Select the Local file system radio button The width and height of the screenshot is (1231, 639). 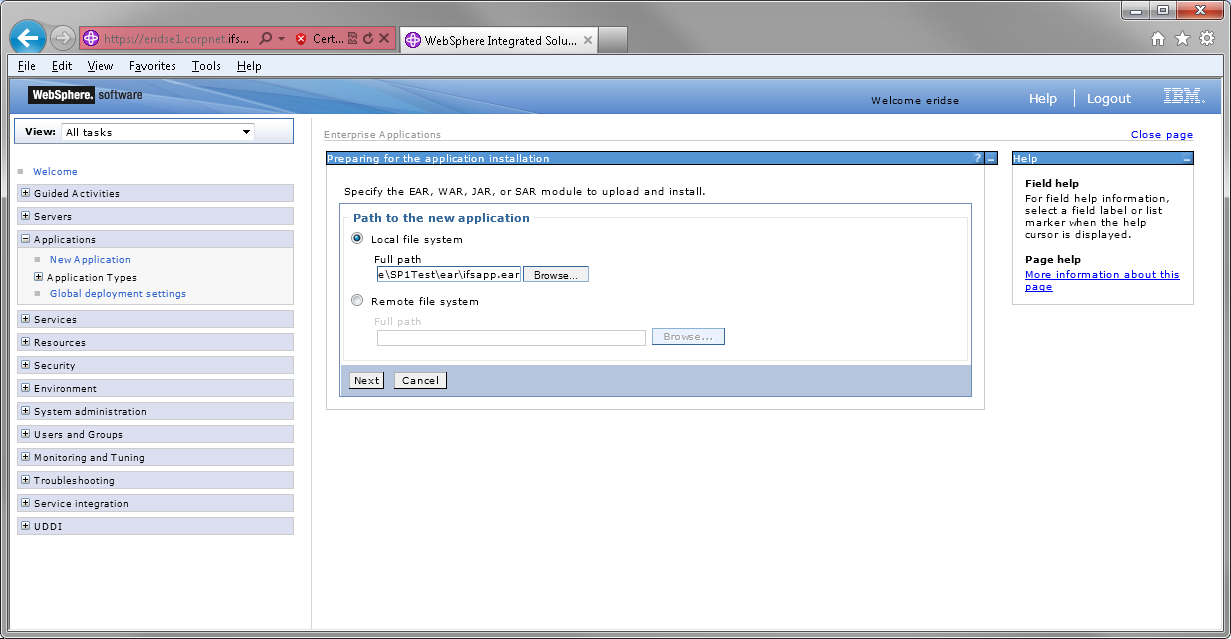(357, 238)
